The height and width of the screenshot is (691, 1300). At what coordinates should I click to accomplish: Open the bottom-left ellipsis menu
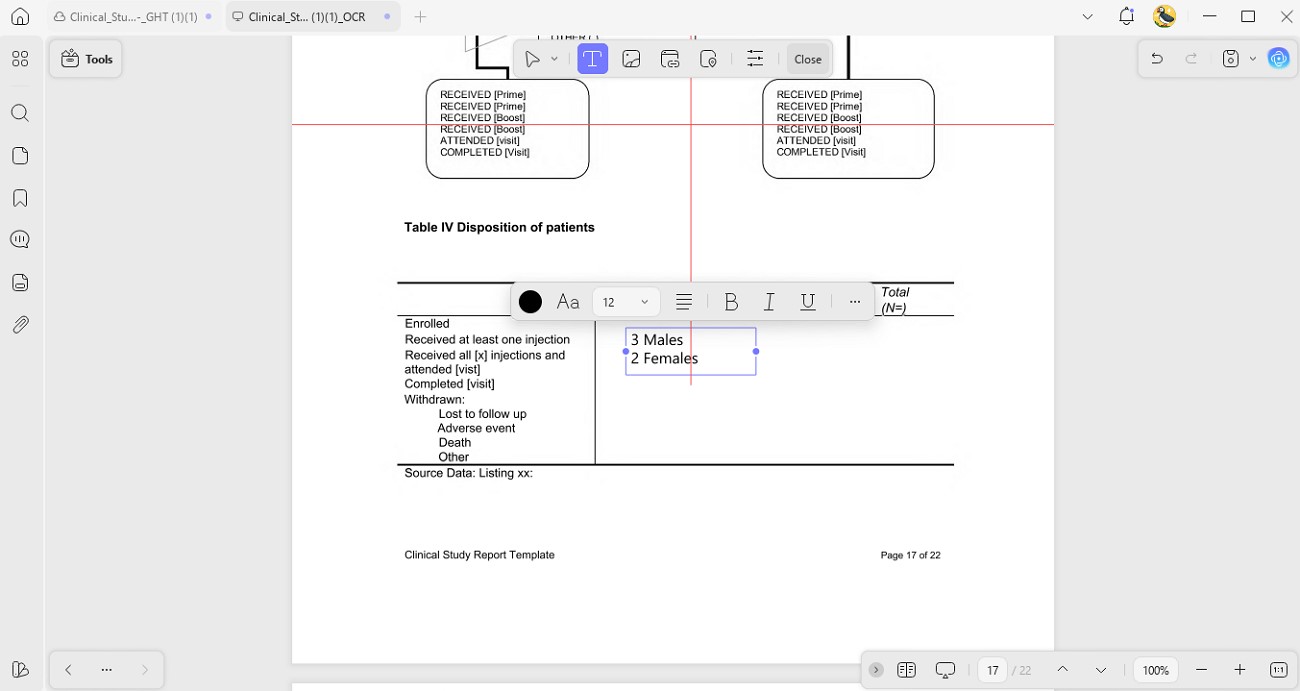click(107, 670)
